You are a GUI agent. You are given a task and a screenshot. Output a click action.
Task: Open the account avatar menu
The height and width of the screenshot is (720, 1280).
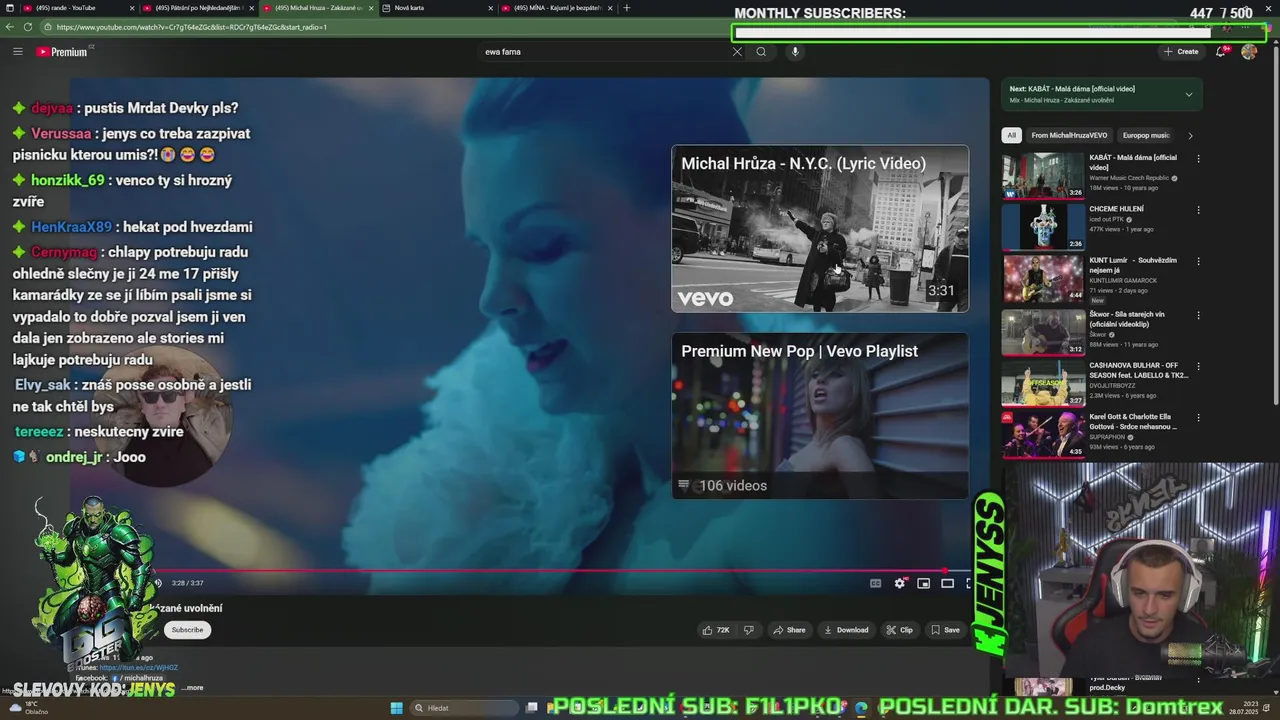pyautogui.click(x=1249, y=51)
